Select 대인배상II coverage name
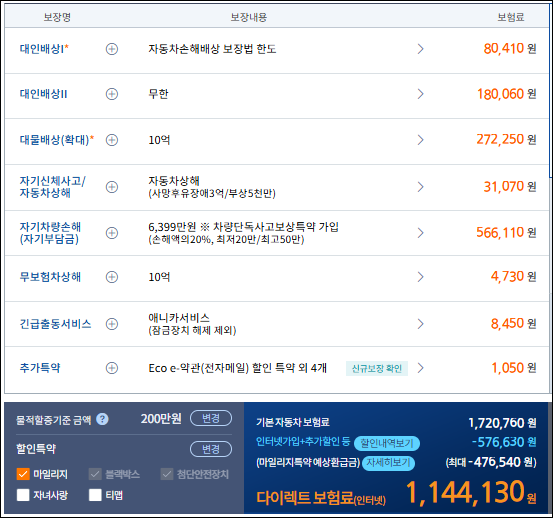 click(43, 94)
